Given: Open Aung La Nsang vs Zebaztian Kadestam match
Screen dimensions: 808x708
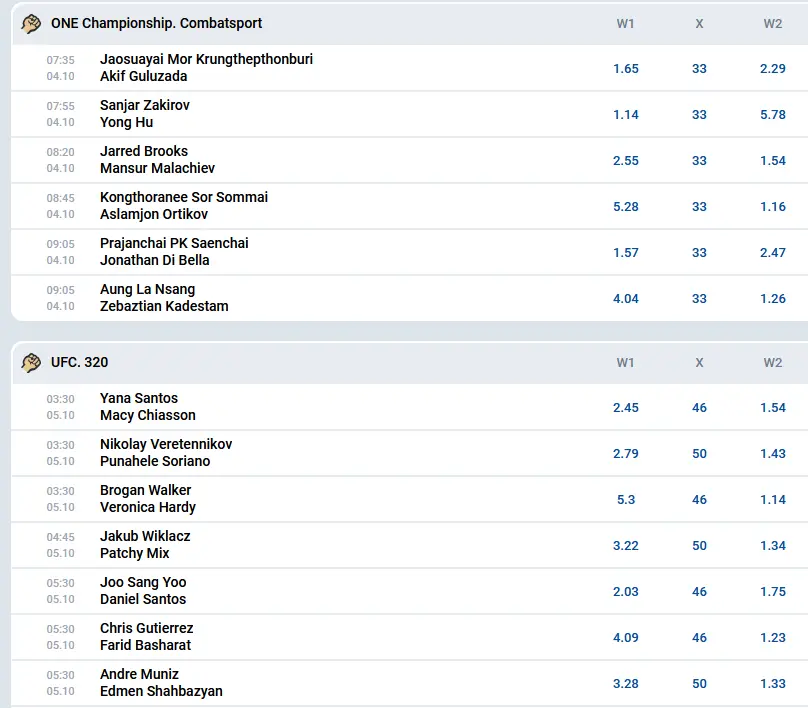Looking at the screenshot, I should pyautogui.click(x=164, y=298).
